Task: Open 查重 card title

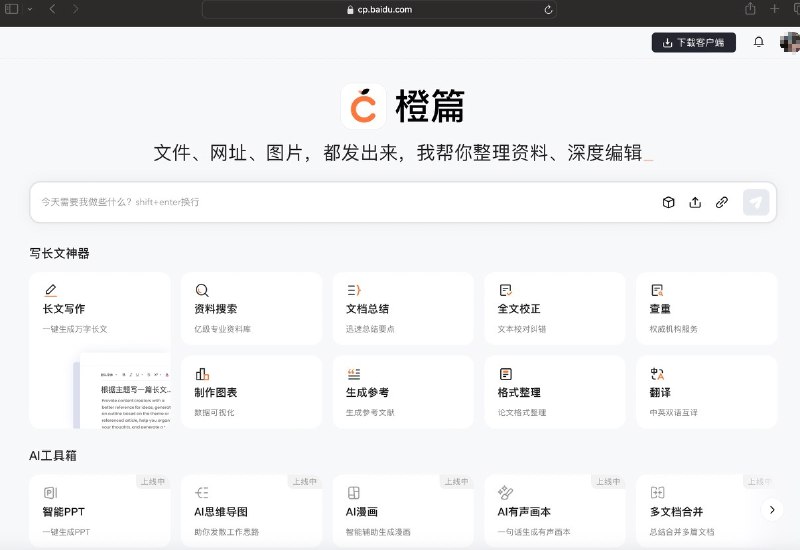Action: 660,309
